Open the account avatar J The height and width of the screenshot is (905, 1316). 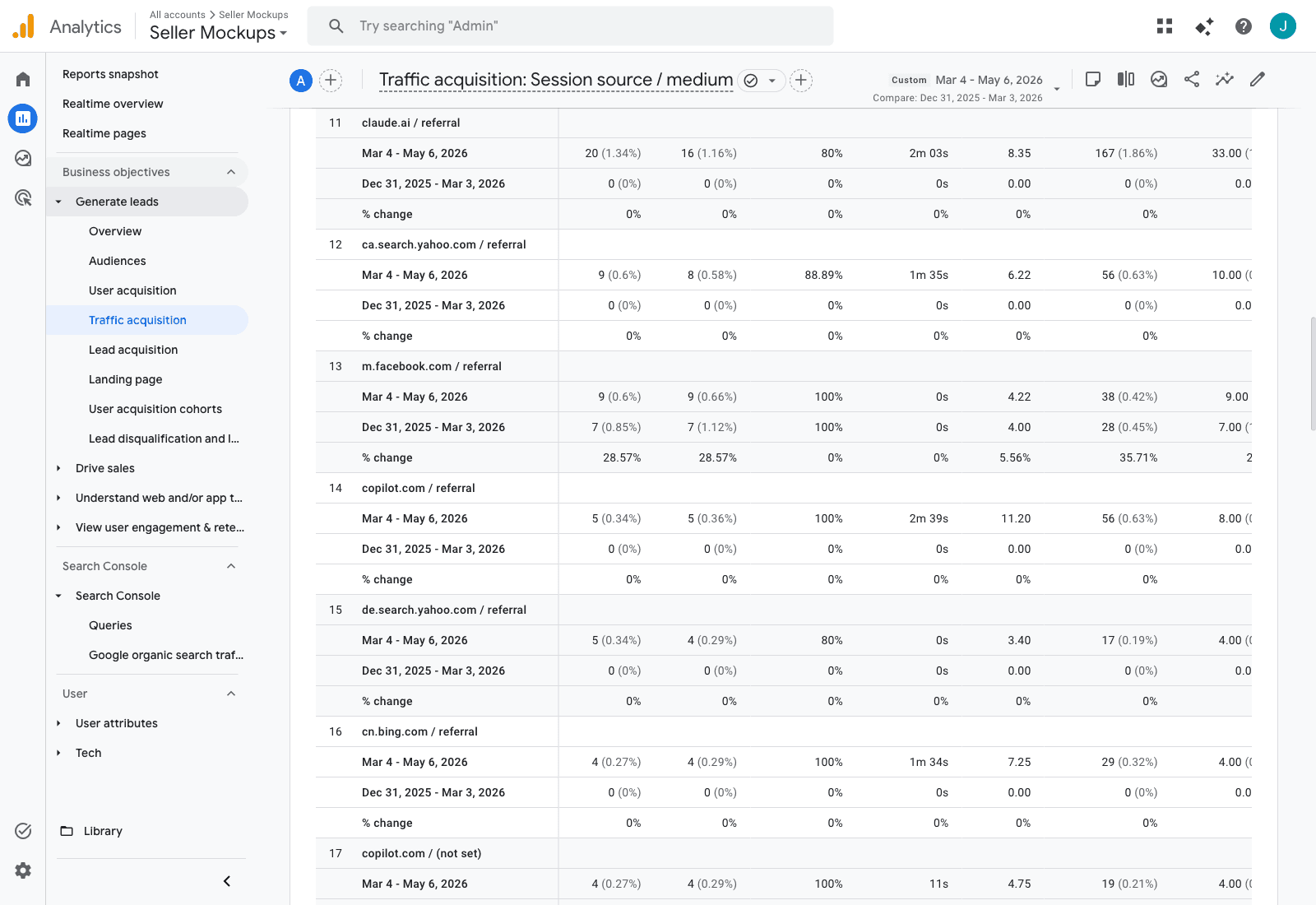click(1283, 26)
